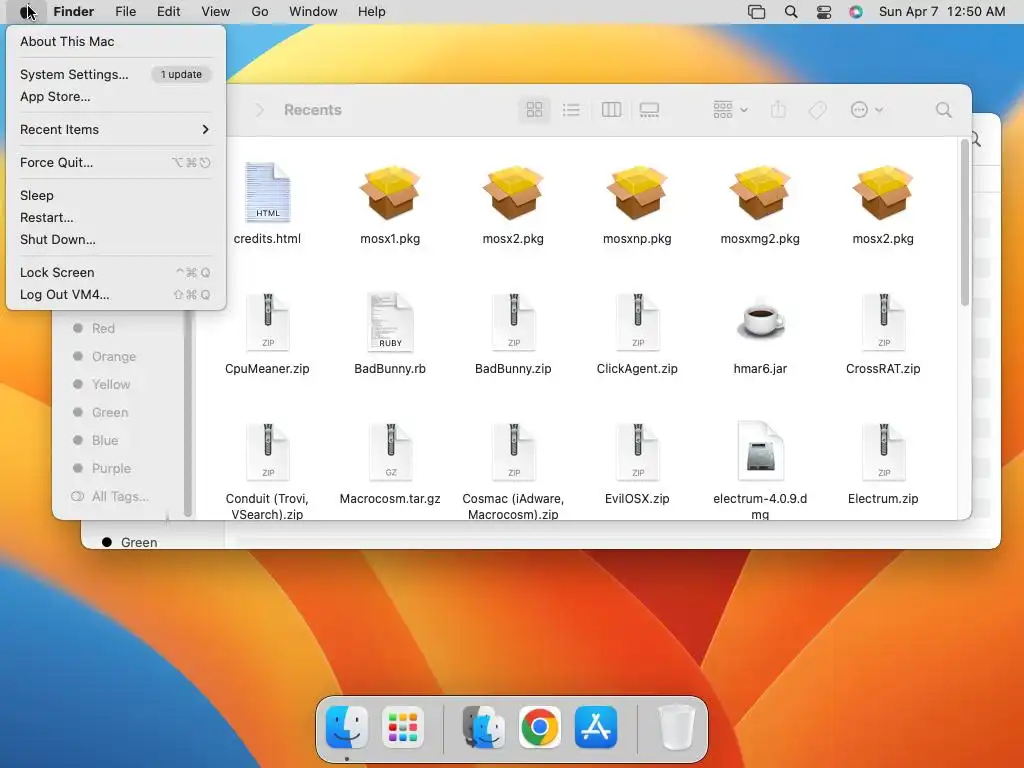
Task: Open the File menu
Action: click(x=125, y=12)
